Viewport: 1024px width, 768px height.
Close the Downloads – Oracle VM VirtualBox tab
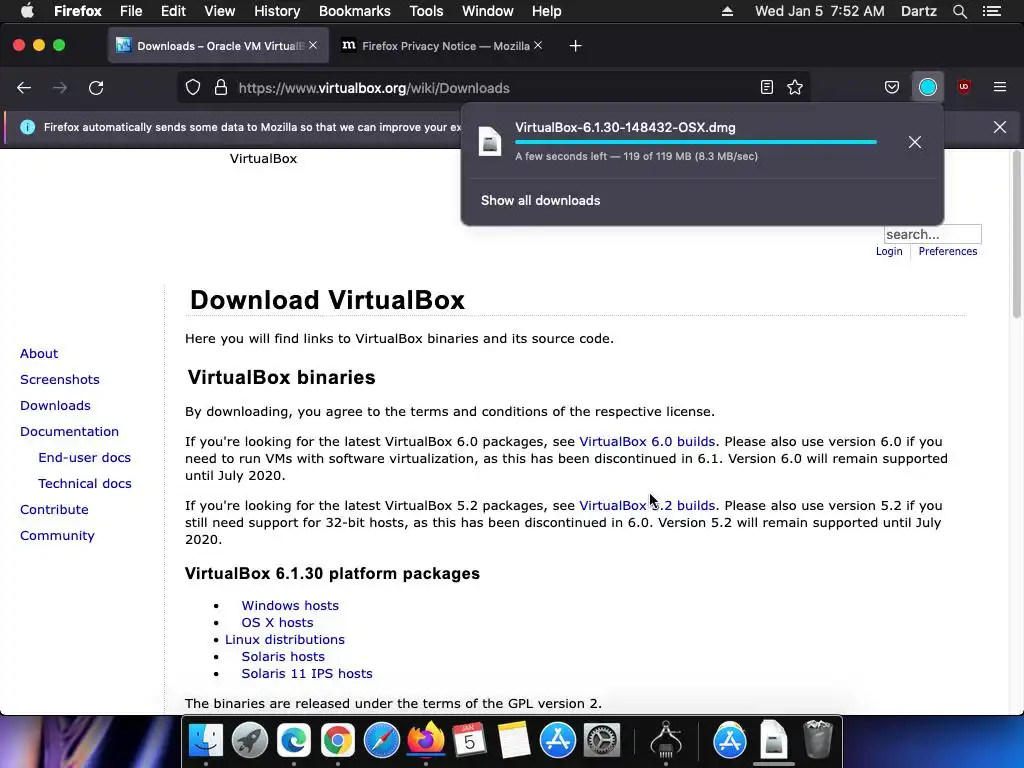(x=313, y=45)
